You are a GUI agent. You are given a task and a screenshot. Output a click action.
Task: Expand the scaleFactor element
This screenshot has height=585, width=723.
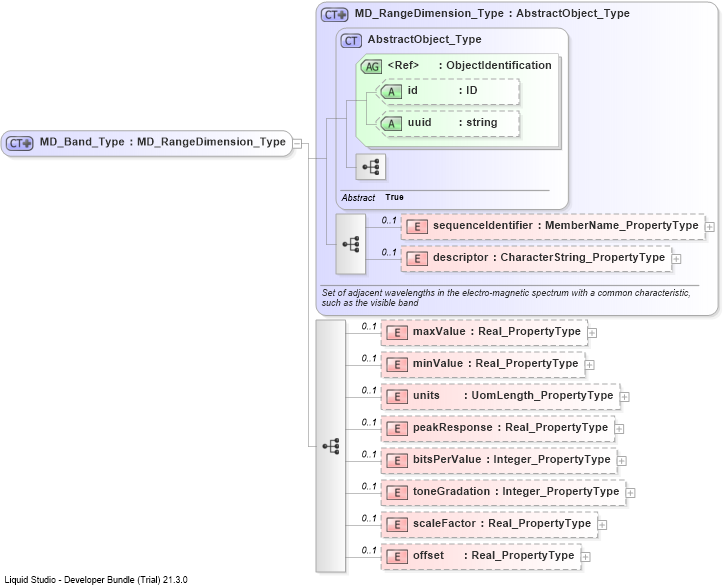point(602,525)
